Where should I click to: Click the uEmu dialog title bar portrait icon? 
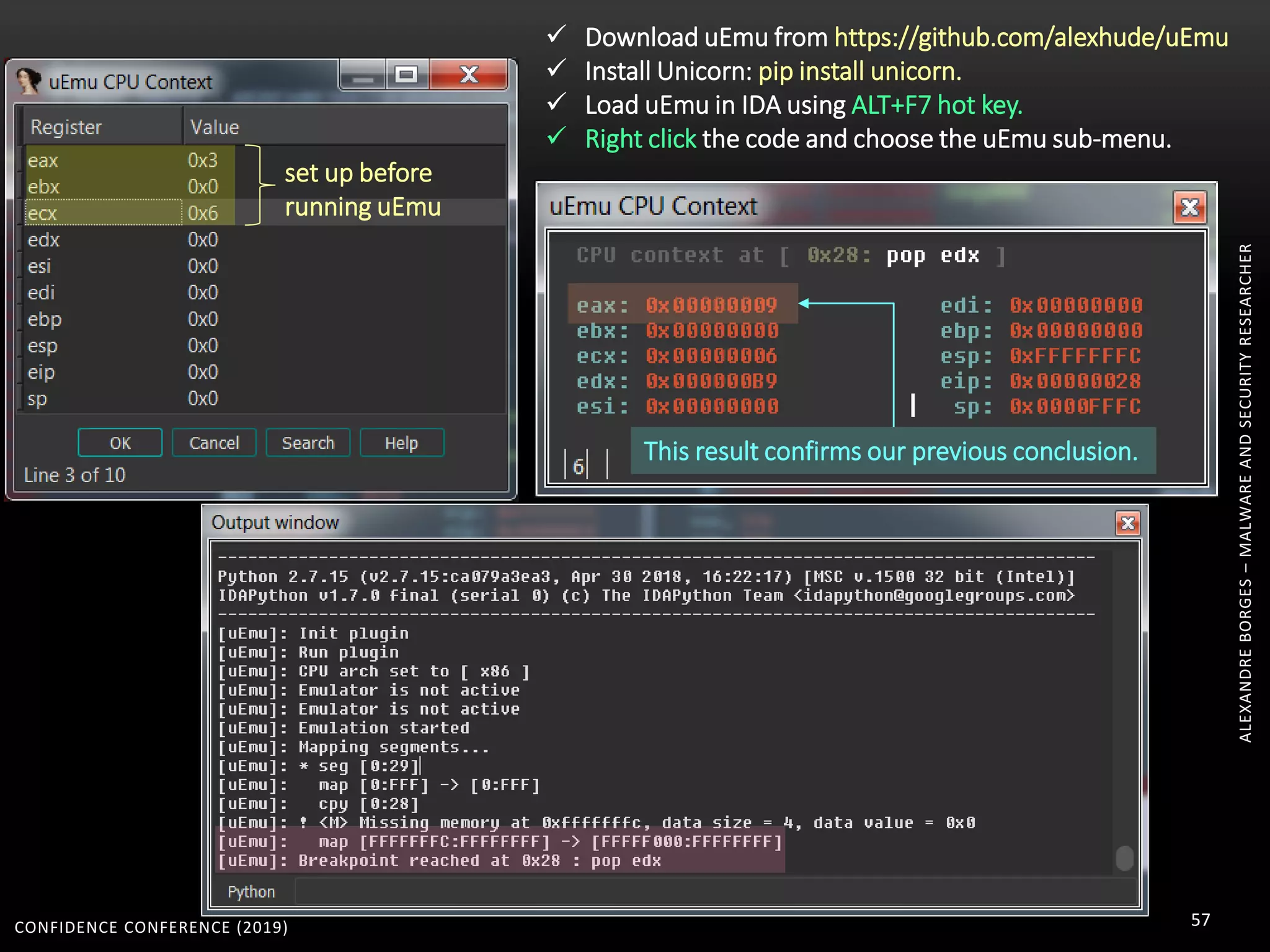coord(29,81)
